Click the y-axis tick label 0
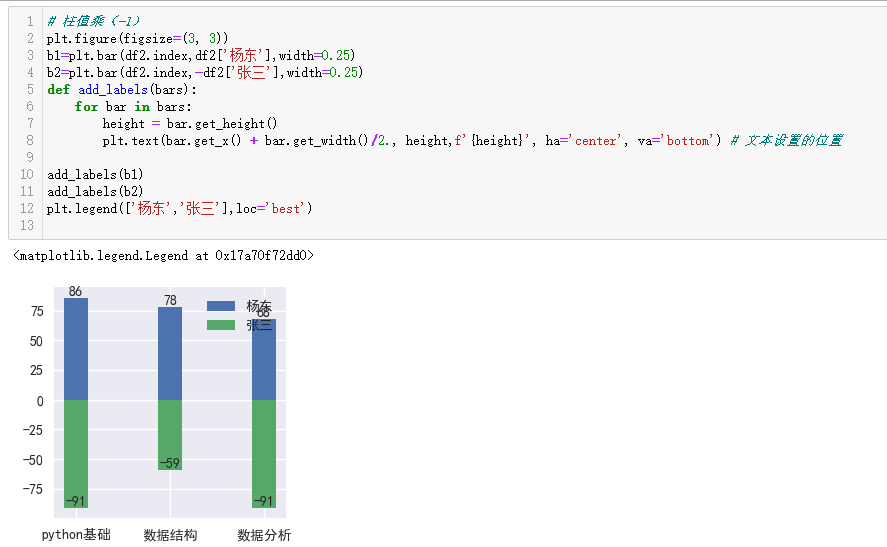The image size is (887, 547). (x=40, y=401)
